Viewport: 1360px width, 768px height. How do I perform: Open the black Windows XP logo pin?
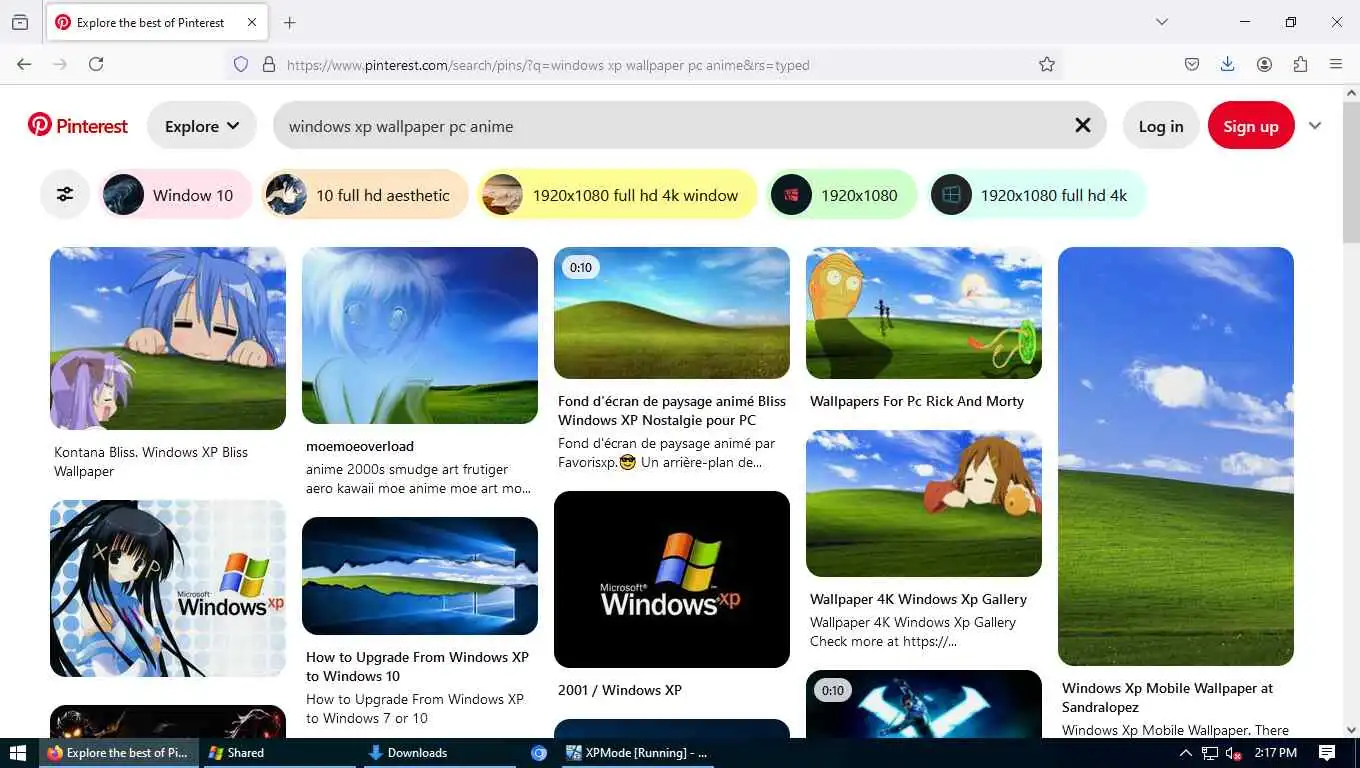point(672,579)
